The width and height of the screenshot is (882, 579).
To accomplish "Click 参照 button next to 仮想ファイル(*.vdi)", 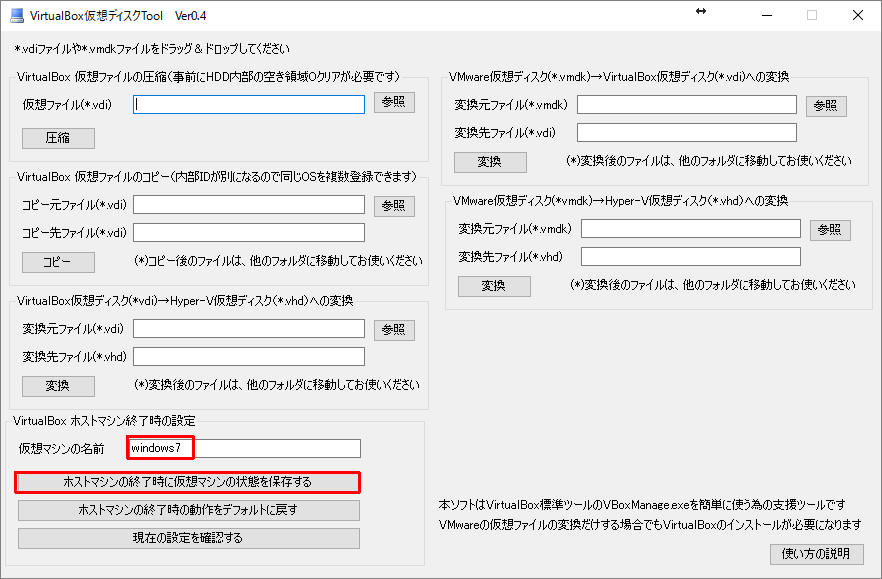I will point(394,102).
